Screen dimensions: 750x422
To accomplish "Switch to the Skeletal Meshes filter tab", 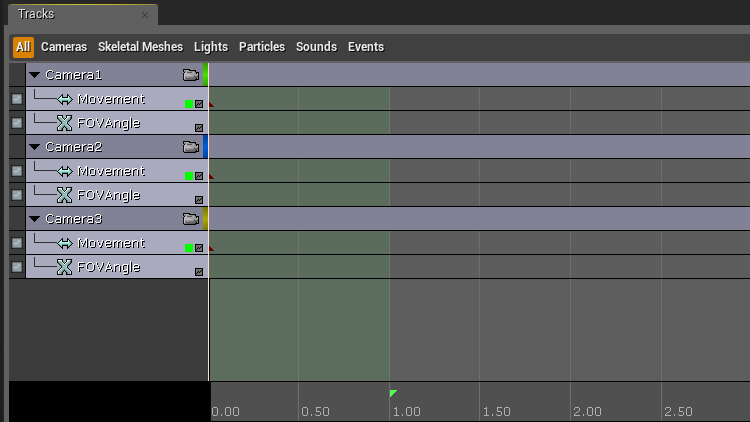I will (140, 47).
